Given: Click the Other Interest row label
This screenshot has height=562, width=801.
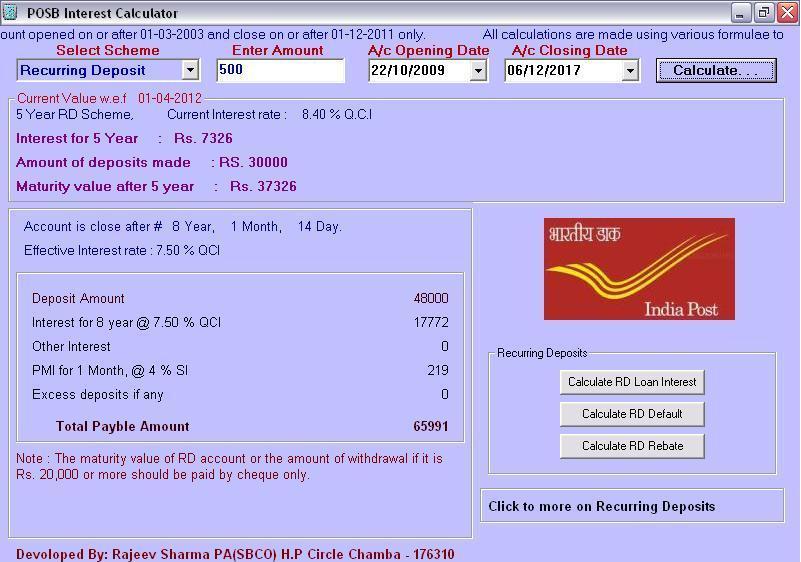Looking at the screenshot, I should pyautogui.click(x=71, y=346).
